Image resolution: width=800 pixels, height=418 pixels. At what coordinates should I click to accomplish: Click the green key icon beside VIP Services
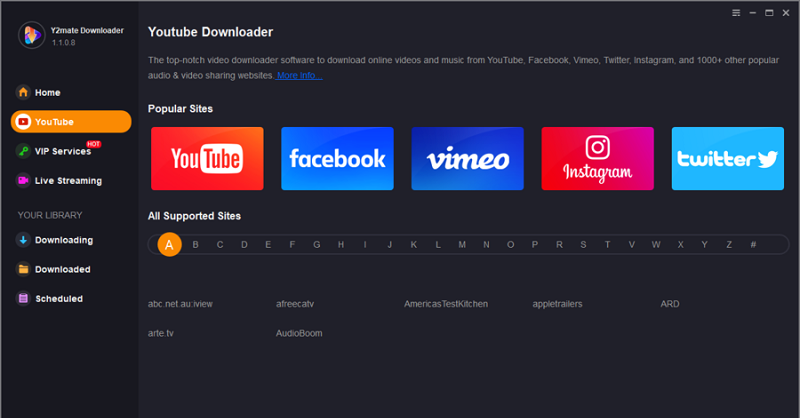pos(23,151)
